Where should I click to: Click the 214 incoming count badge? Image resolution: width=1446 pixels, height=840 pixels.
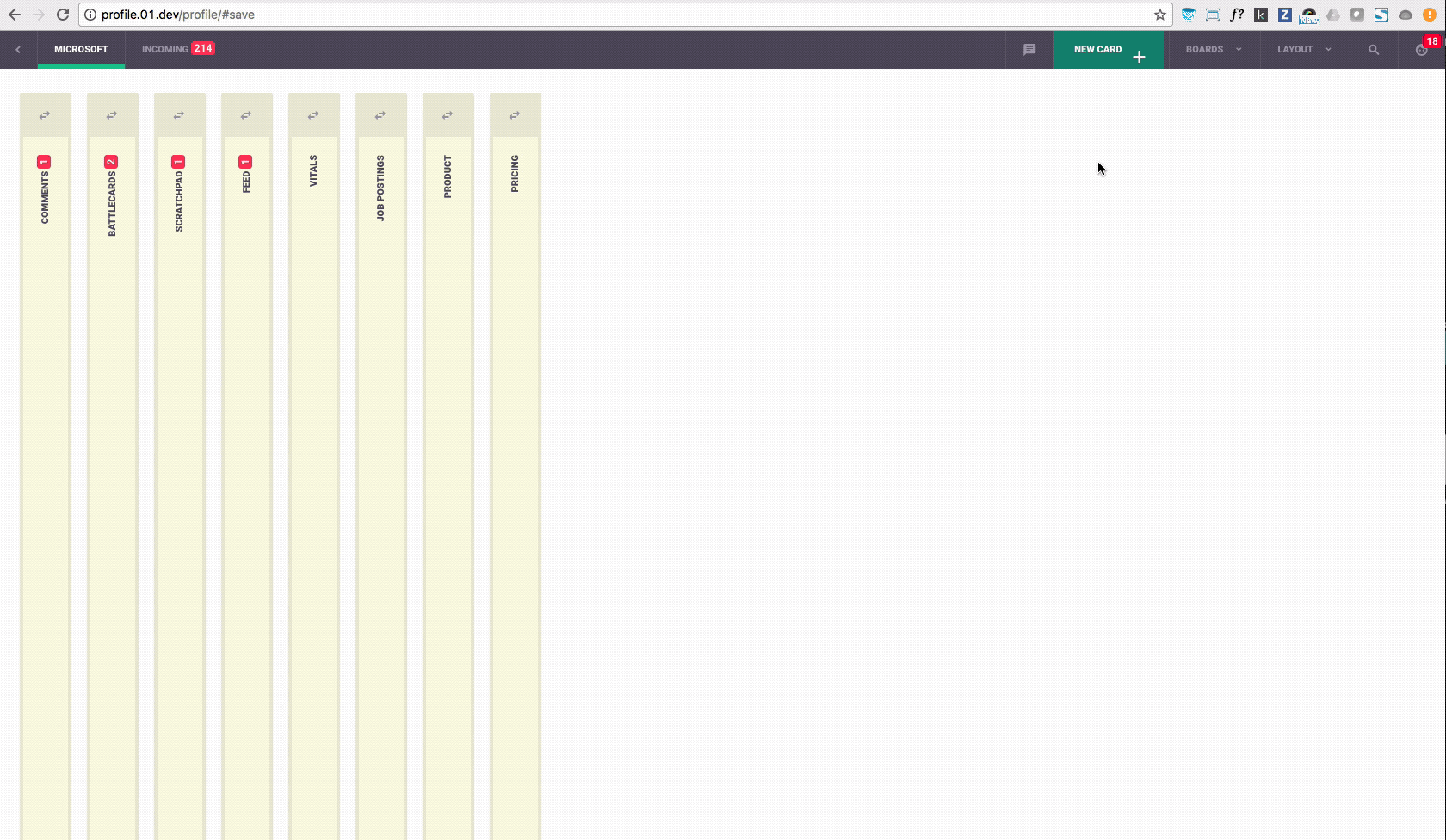pyautogui.click(x=203, y=48)
